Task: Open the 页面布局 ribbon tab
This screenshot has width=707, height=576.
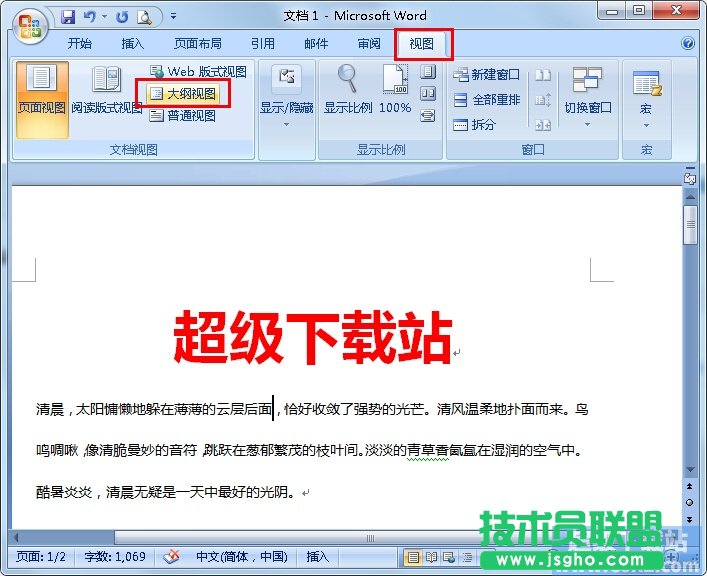Action: [x=197, y=44]
